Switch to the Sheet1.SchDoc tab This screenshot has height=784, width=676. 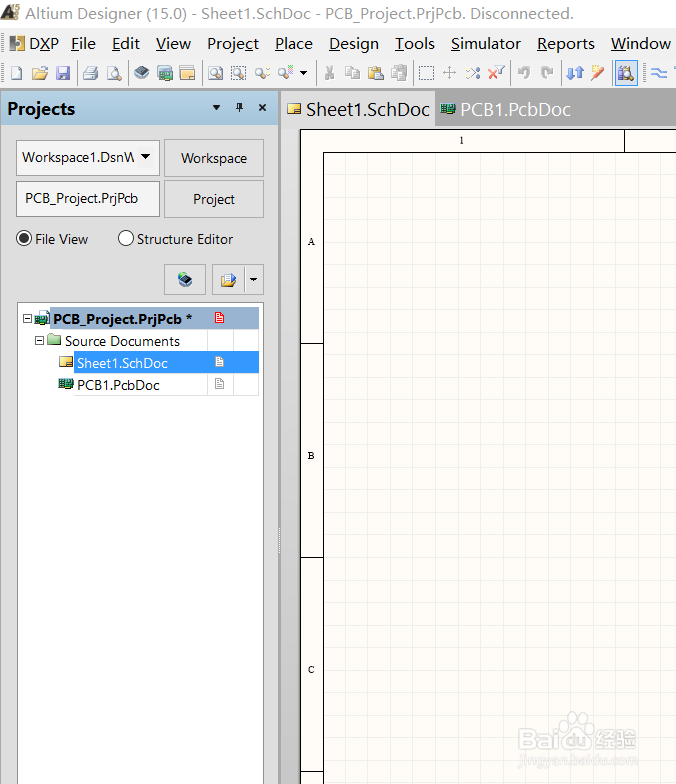[358, 110]
